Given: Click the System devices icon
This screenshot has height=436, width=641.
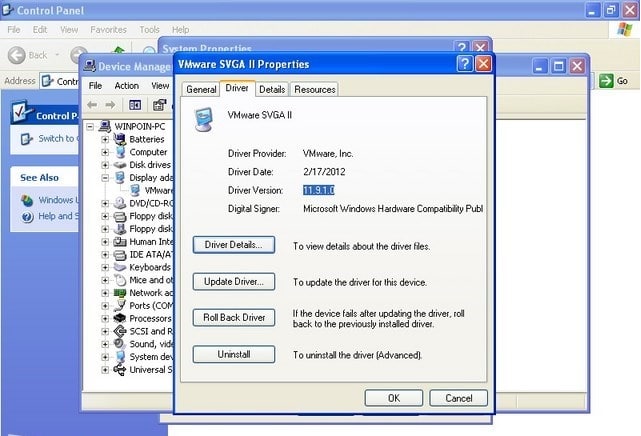Looking at the screenshot, I should pos(120,357).
